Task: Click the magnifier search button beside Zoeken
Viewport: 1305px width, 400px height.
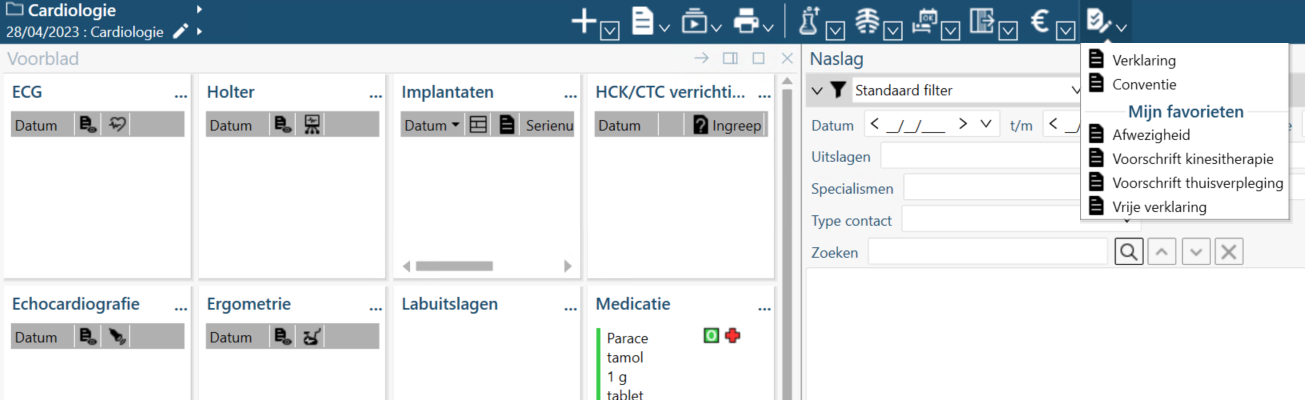Action: click(1128, 252)
